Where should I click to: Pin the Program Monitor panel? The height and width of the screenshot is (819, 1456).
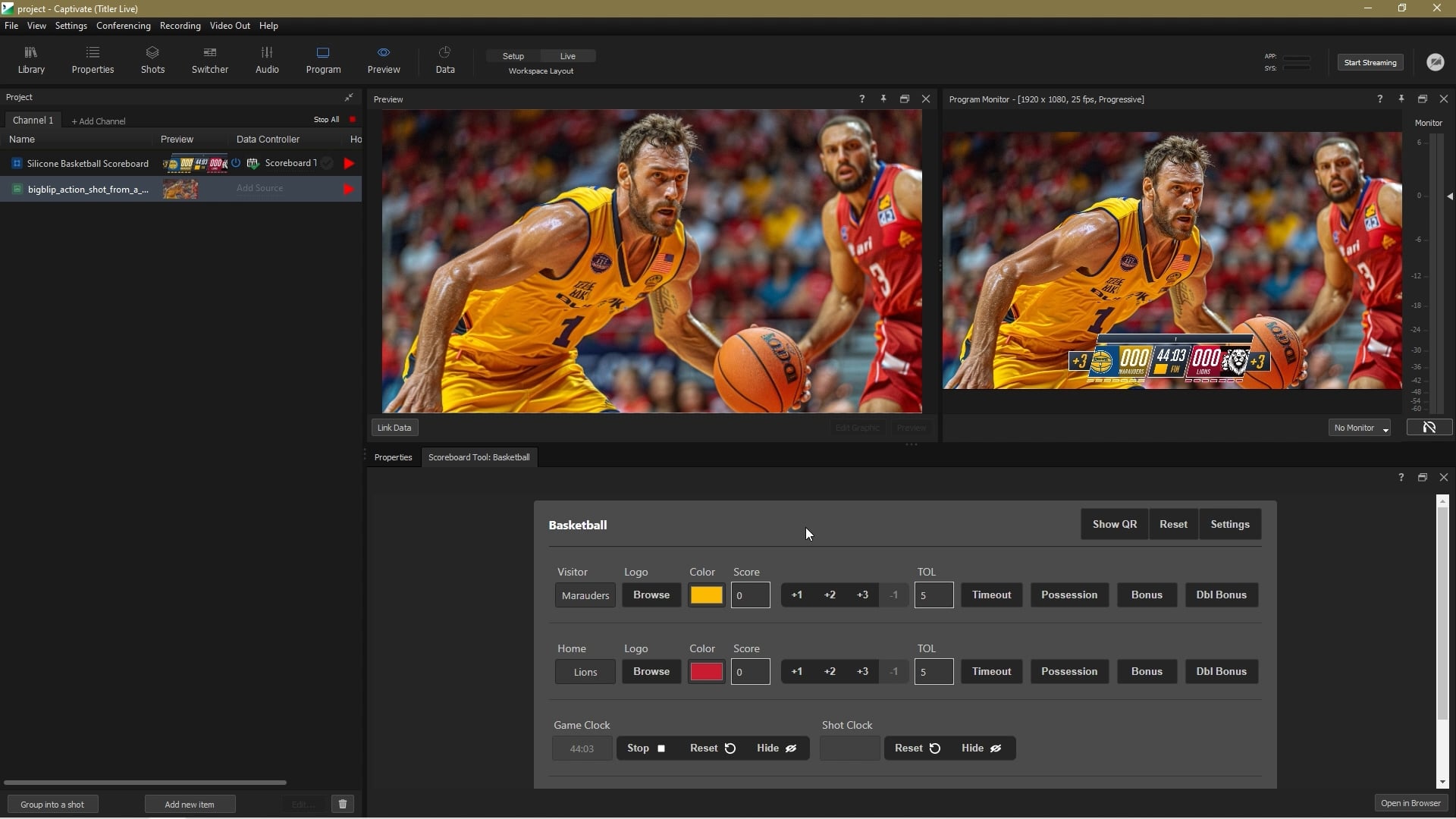click(x=1401, y=99)
